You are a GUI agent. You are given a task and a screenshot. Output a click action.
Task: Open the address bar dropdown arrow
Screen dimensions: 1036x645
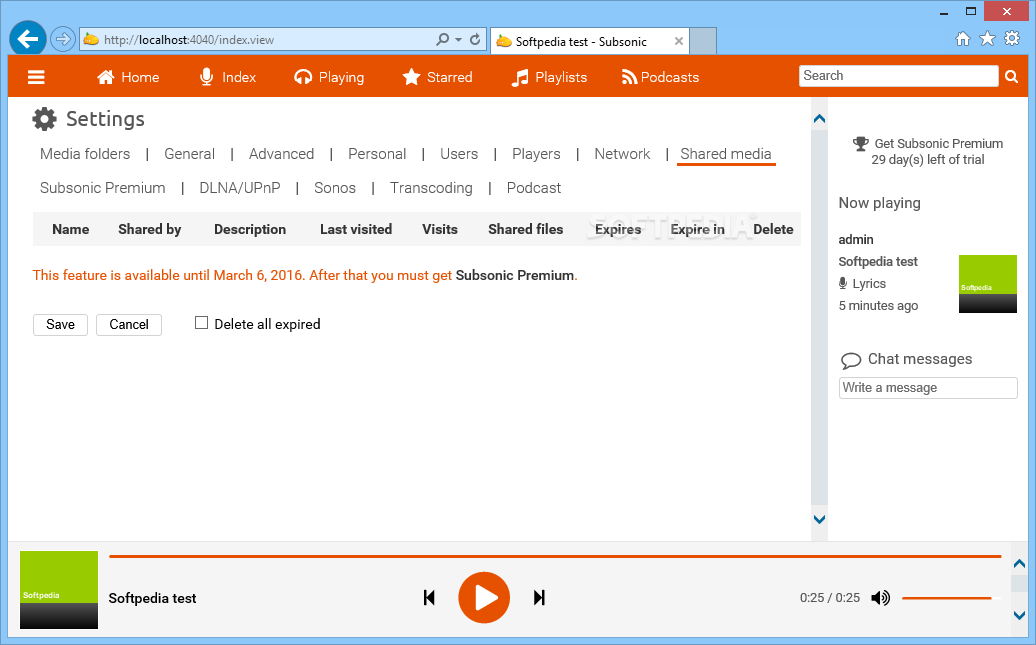tap(459, 40)
